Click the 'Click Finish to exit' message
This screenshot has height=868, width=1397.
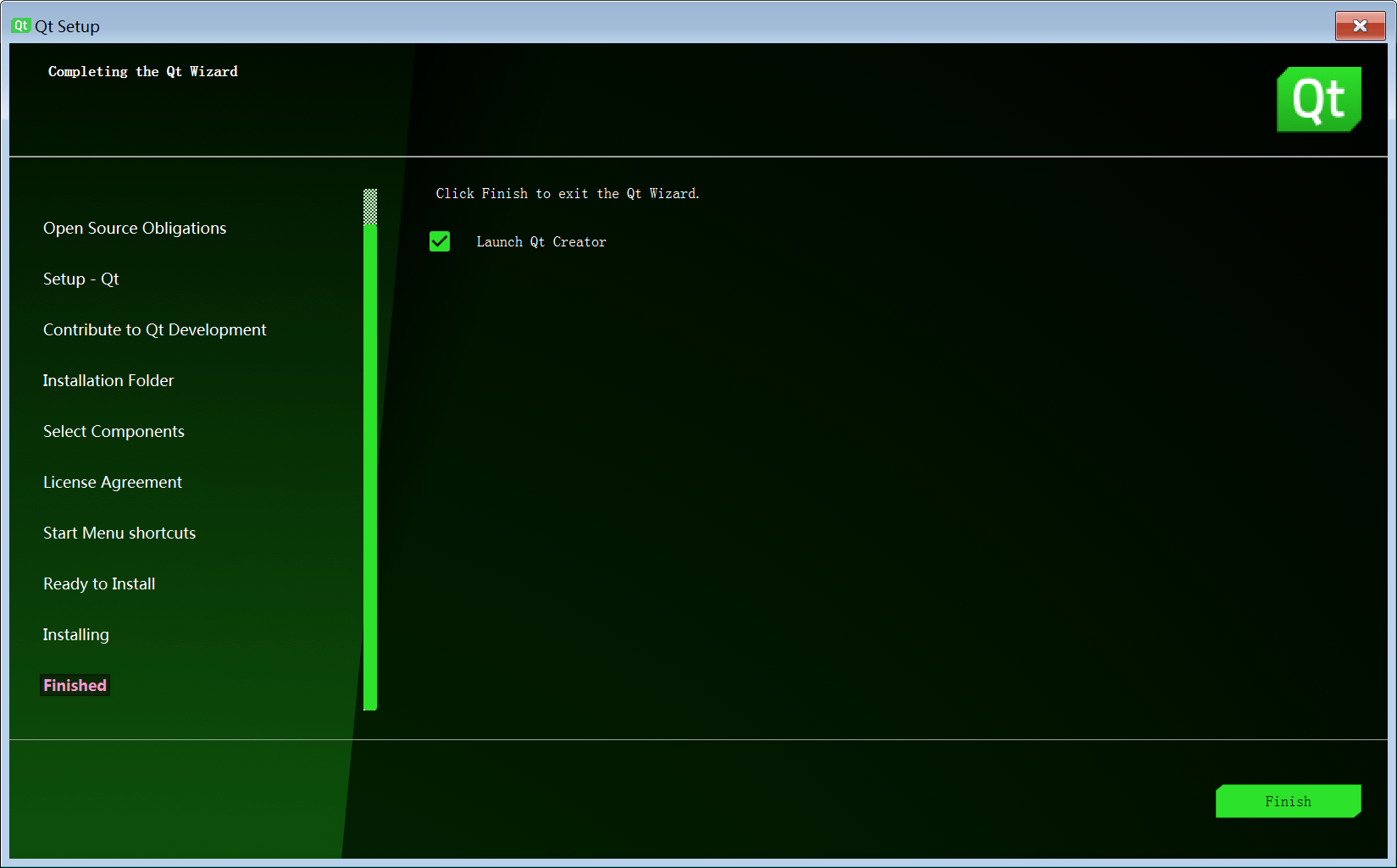click(x=568, y=194)
